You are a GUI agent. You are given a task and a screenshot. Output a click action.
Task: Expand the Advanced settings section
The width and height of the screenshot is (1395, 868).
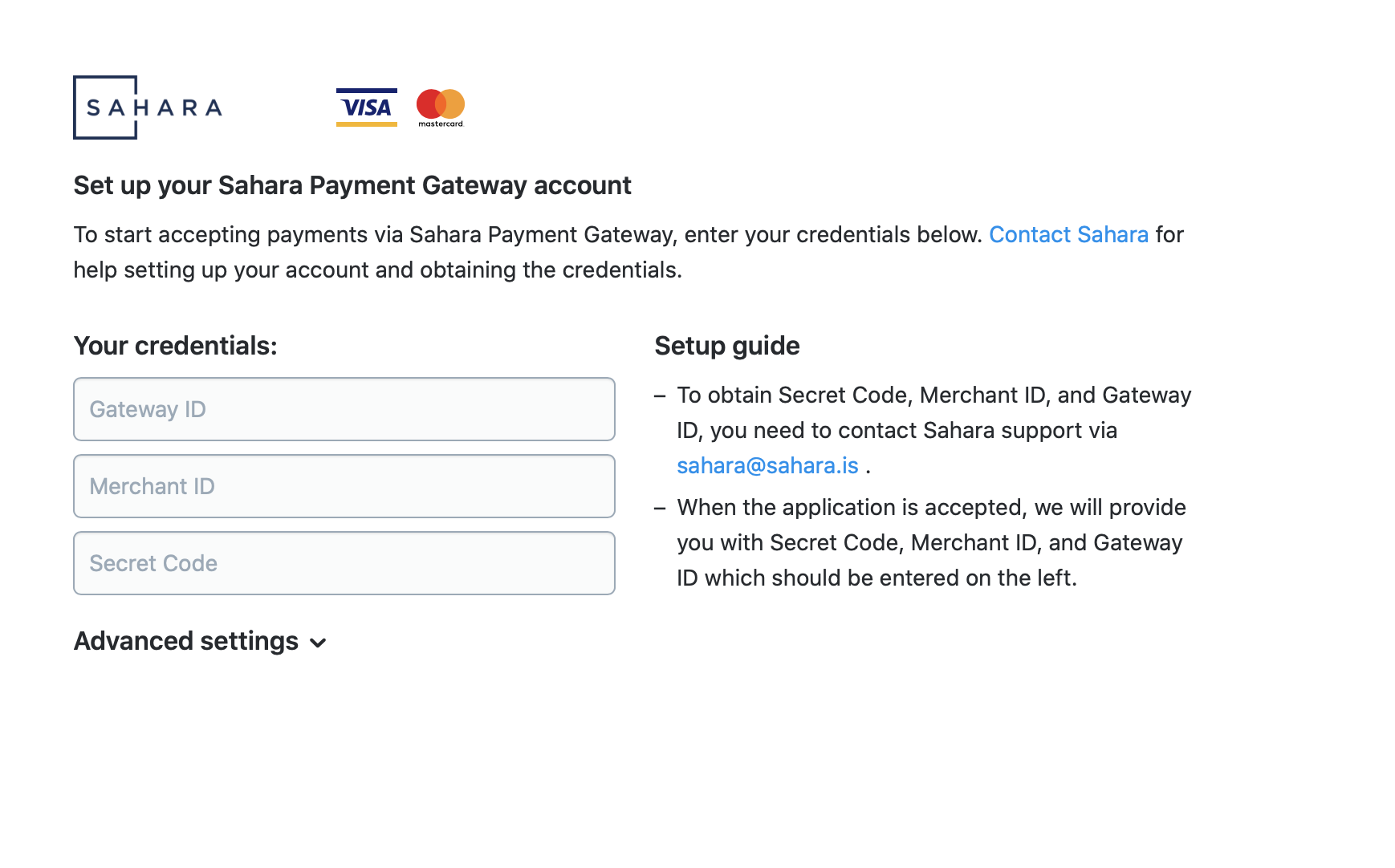(x=186, y=641)
